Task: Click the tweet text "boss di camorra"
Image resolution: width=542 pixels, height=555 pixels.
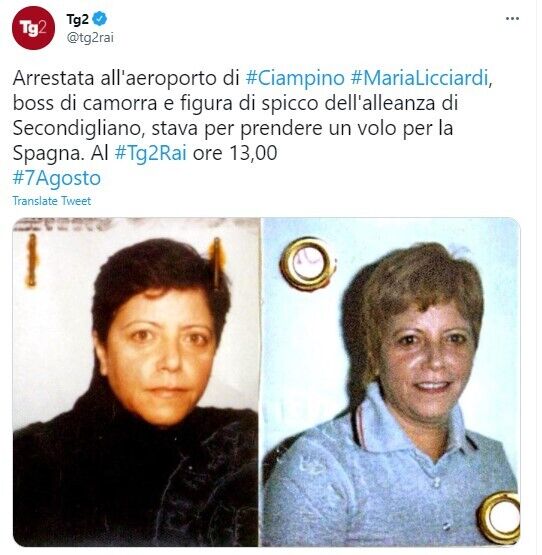Action: point(85,103)
